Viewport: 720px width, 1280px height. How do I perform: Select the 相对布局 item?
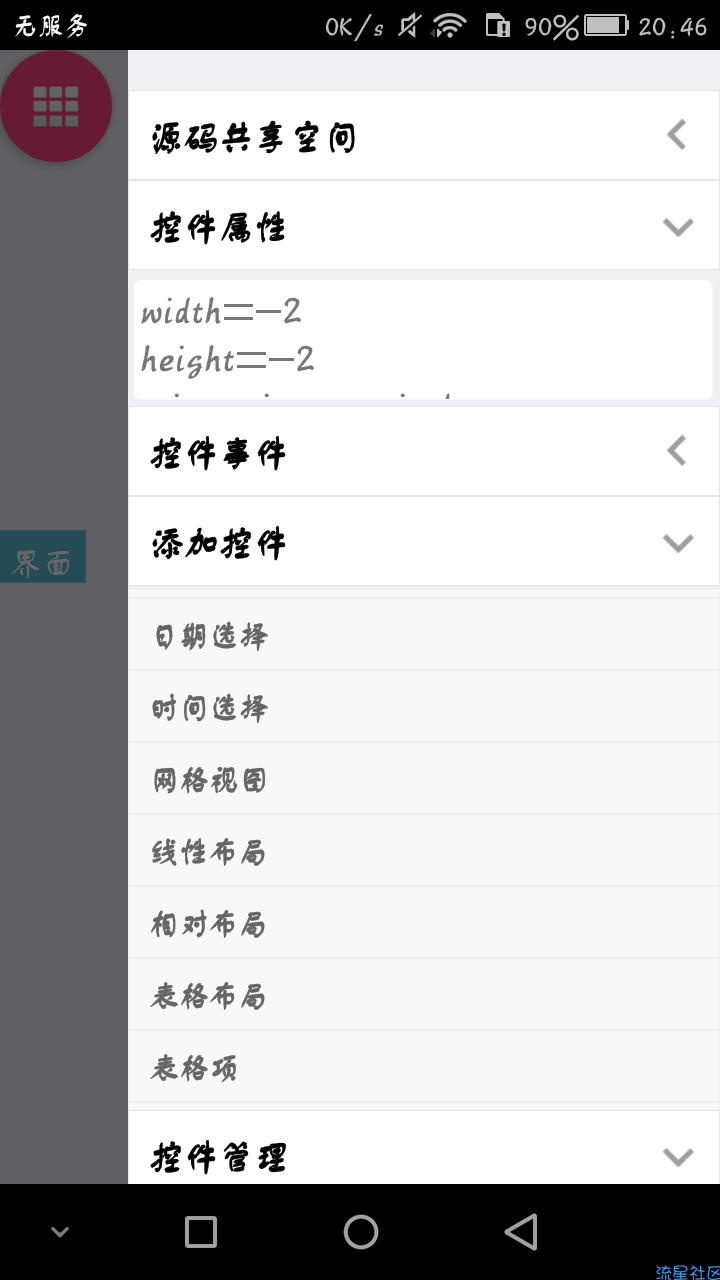(x=424, y=923)
